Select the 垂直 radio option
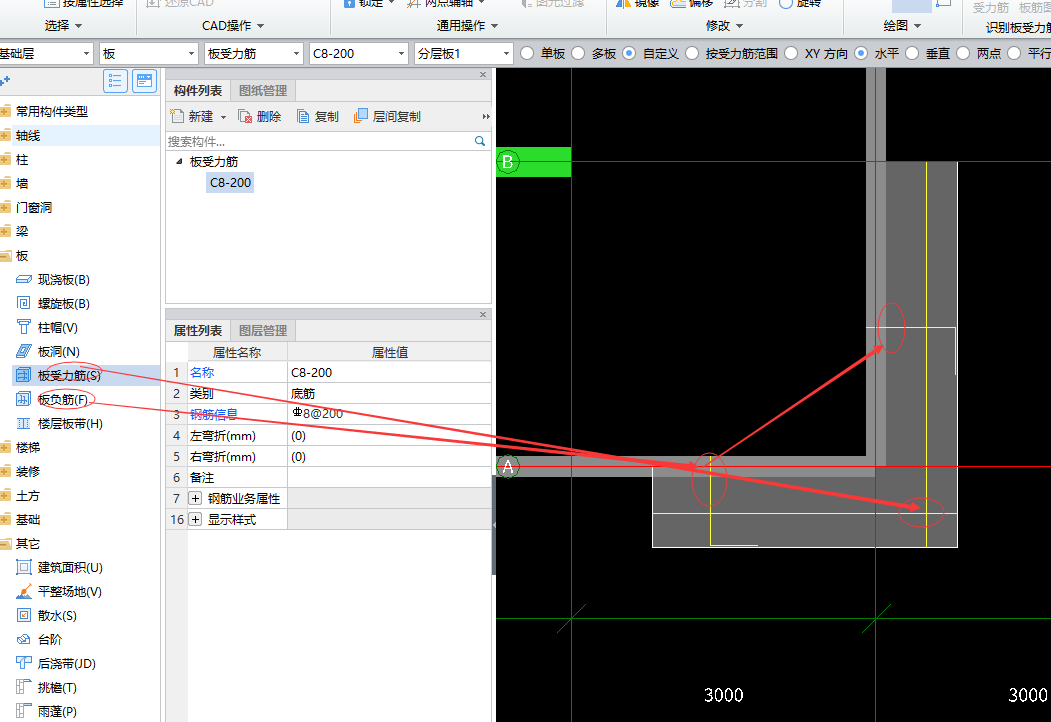The width and height of the screenshot is (1051, 722). pyautogui.click(x=912, y=53)
